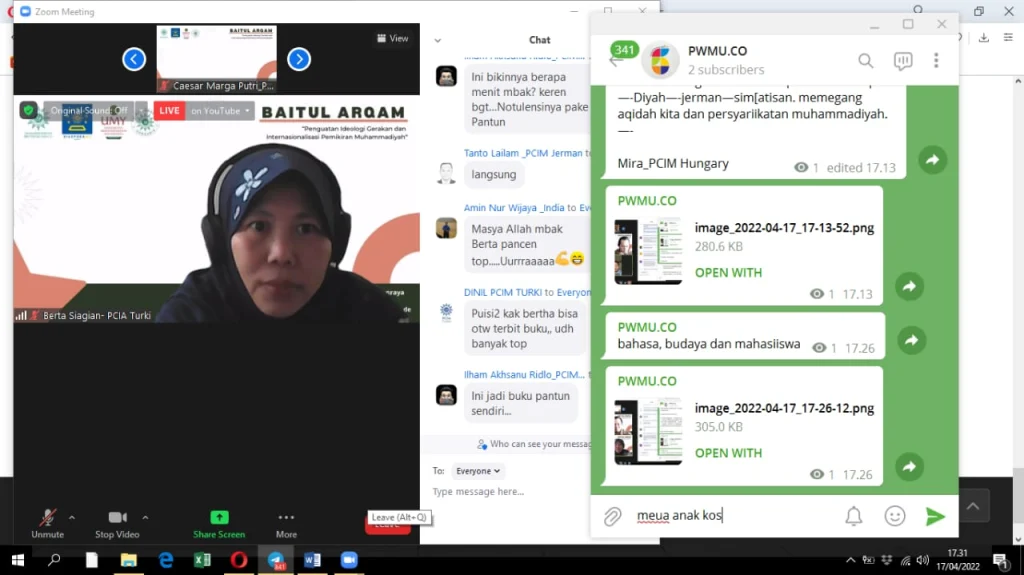The image size is (1024, 575).
Task: Open video options arrow beside Stop Video
Action: (x=146, y=518)
